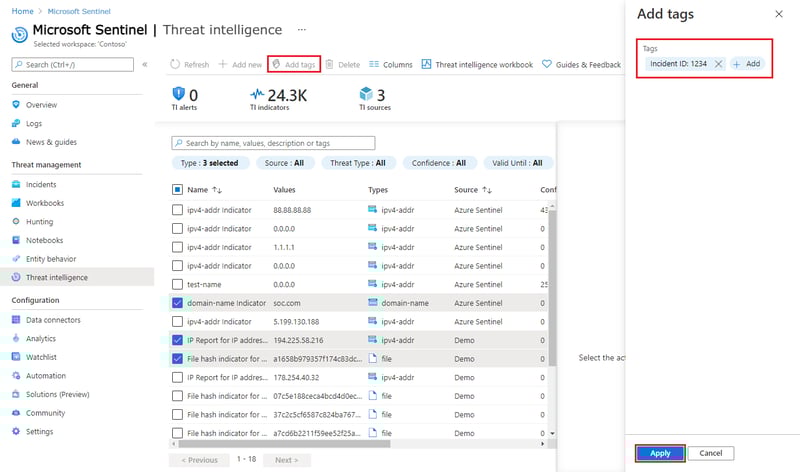Click the sidebar Search (Ctrl+/) field
The image size is (800, 472).
72,64
